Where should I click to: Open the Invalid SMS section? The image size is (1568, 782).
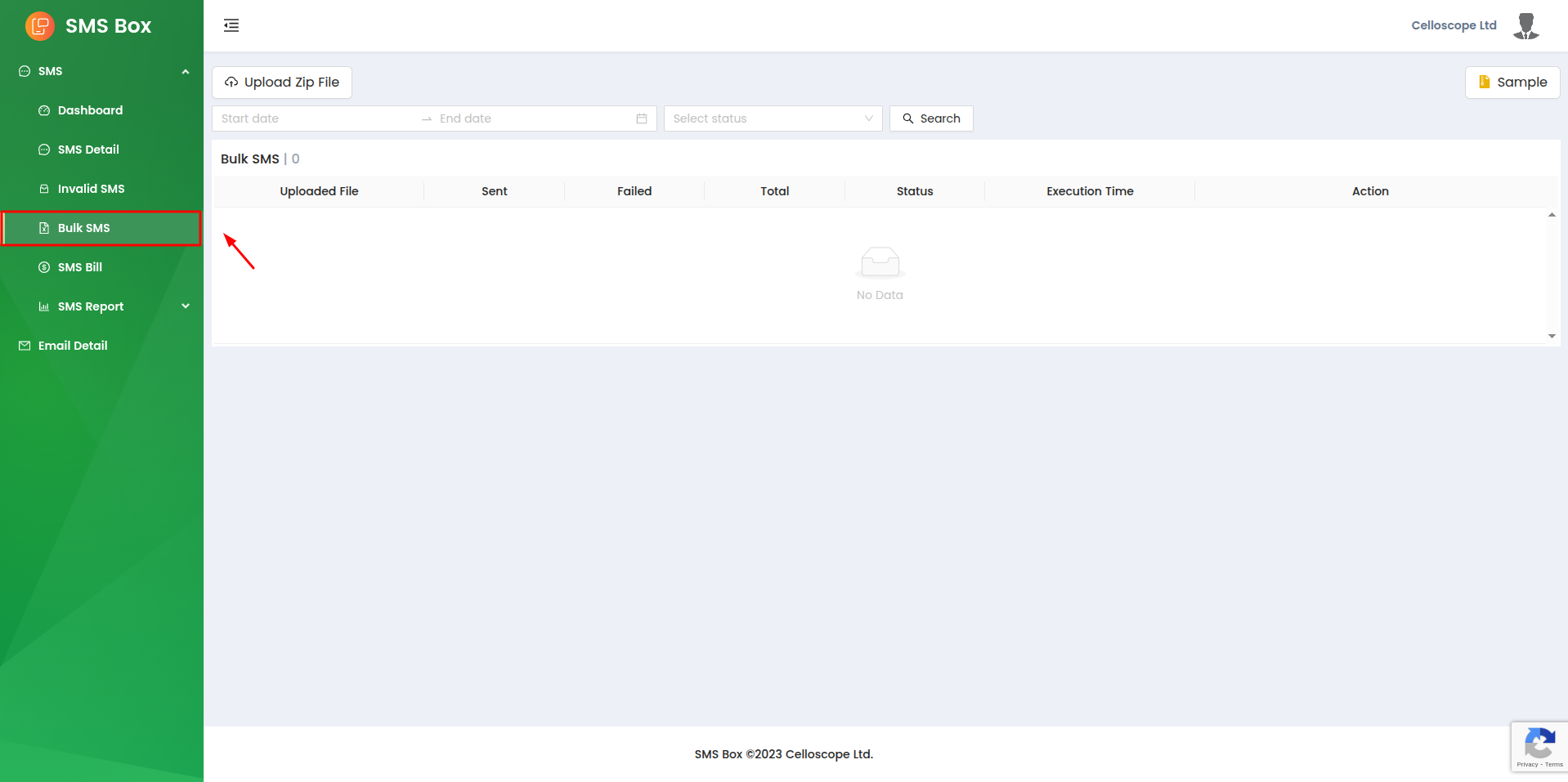tap(91, 189)
